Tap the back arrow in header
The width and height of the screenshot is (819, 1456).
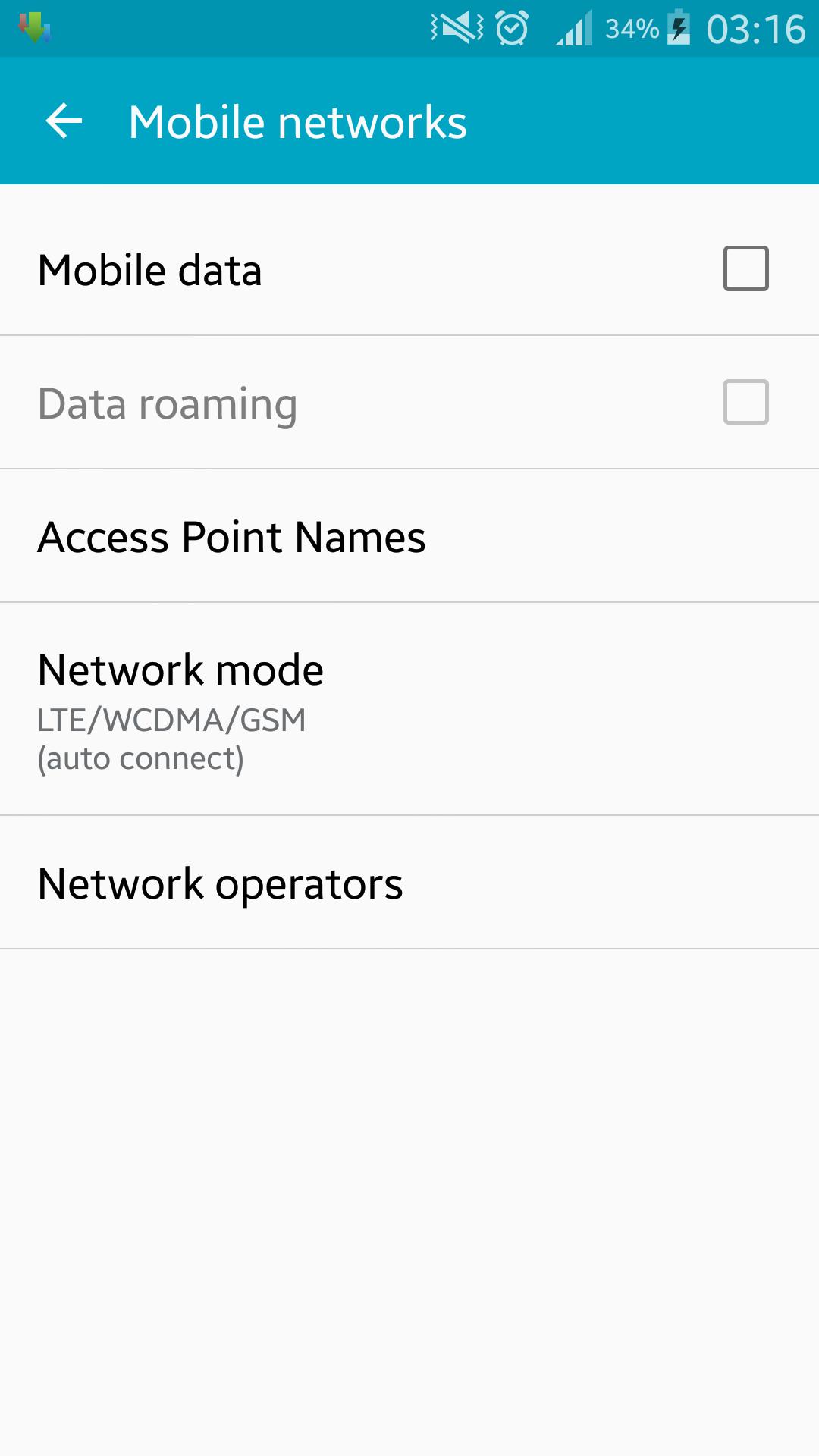[64, 121]
